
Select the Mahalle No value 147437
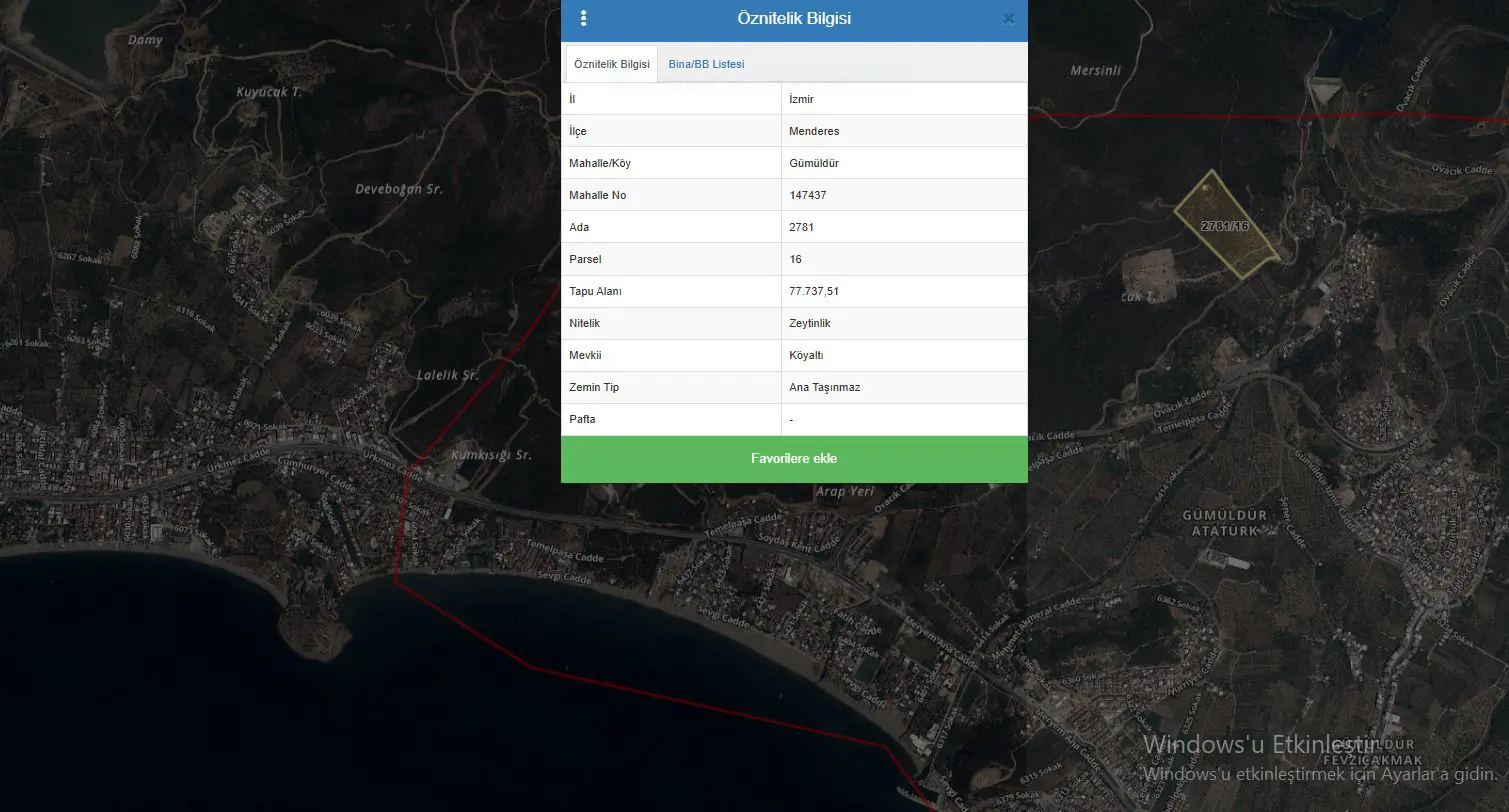point(904,195)
